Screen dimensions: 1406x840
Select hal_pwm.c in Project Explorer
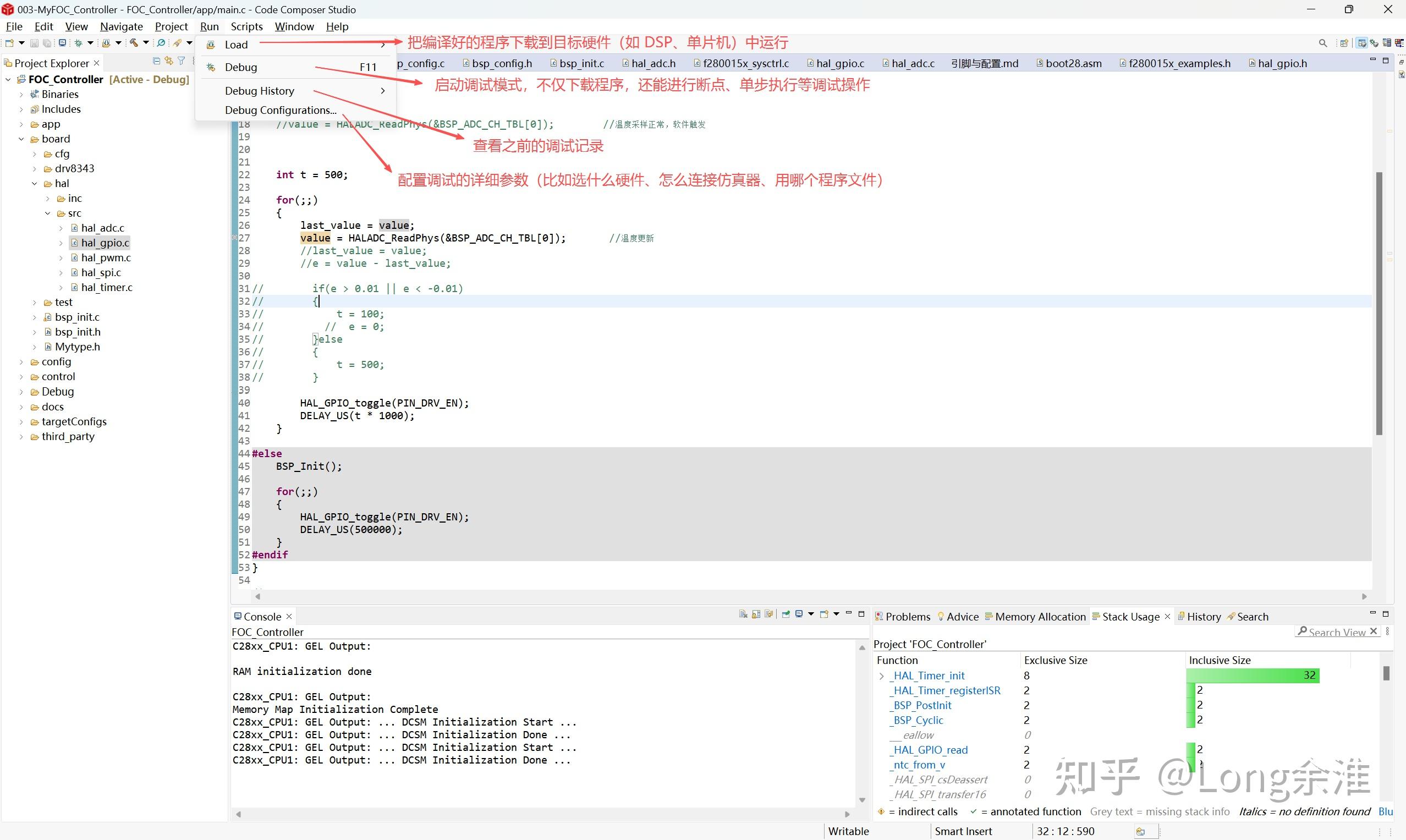(106, 258)
